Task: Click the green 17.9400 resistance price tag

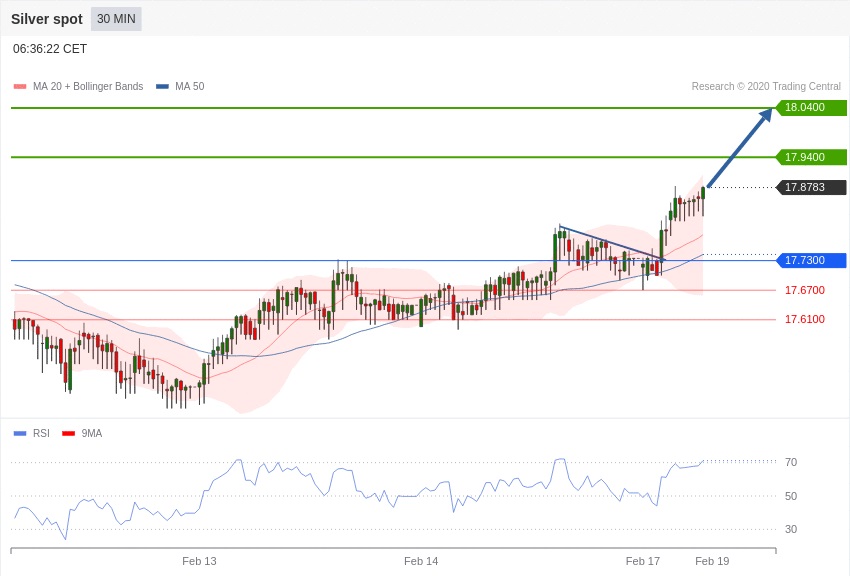Action: pos(811,157)
